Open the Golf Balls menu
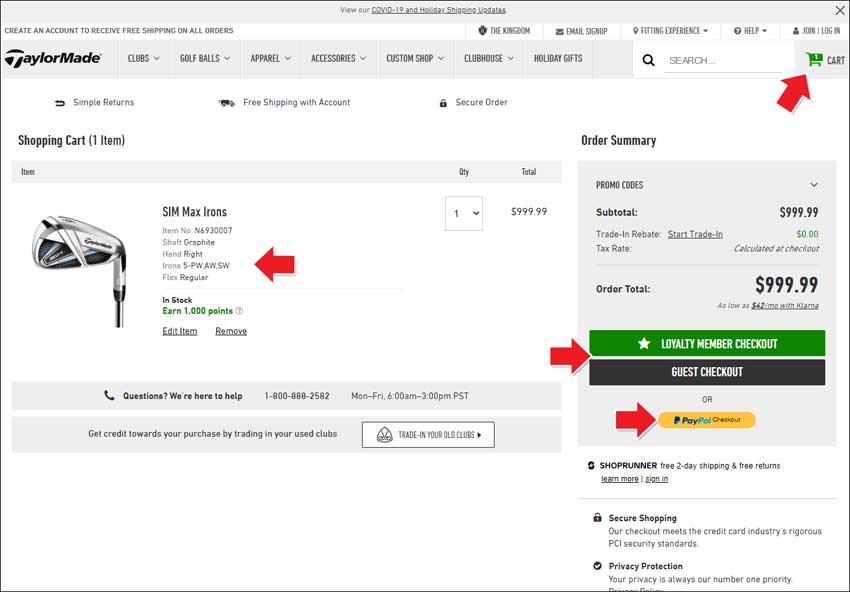Viewport: 850px width, 592px height. [205, 58]
